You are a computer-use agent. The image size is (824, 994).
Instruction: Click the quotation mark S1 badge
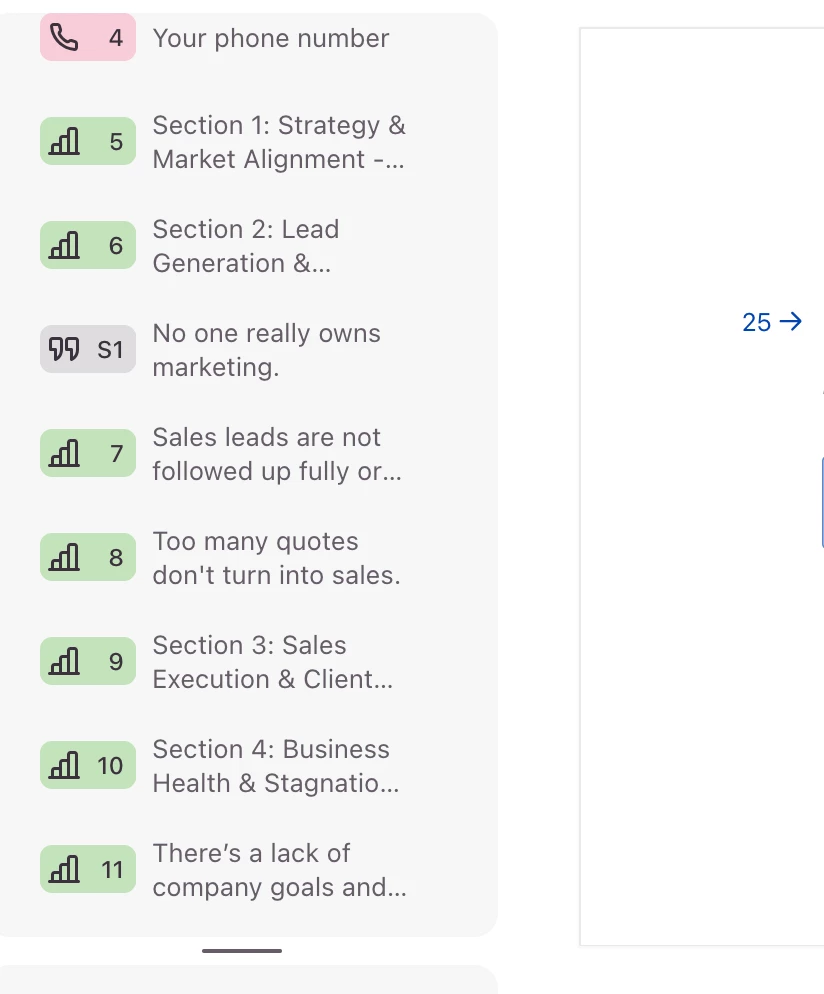[x=88, y=350]
